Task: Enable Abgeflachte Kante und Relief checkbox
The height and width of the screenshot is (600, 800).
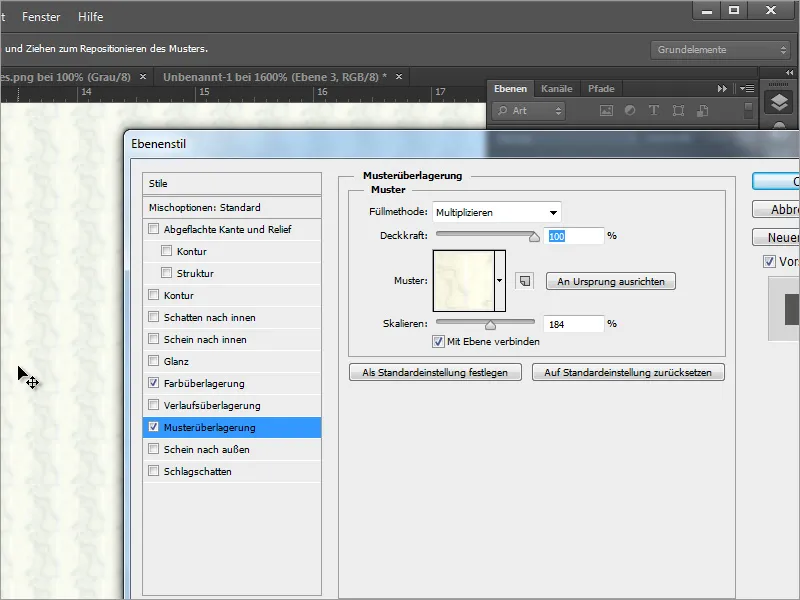Action: pos(154,229)
